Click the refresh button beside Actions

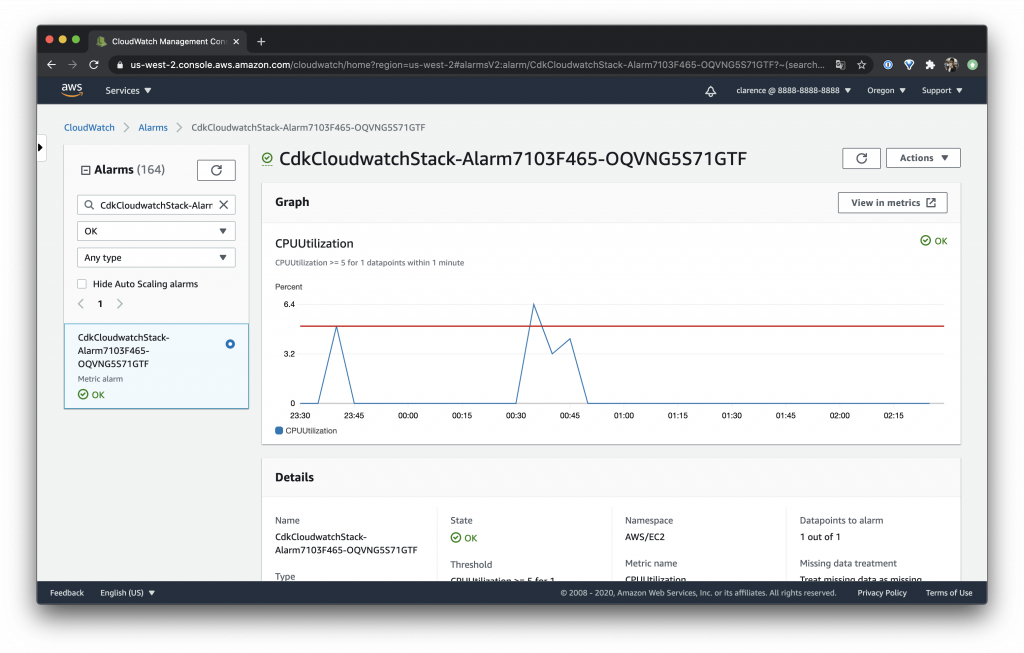coord(861,158)
